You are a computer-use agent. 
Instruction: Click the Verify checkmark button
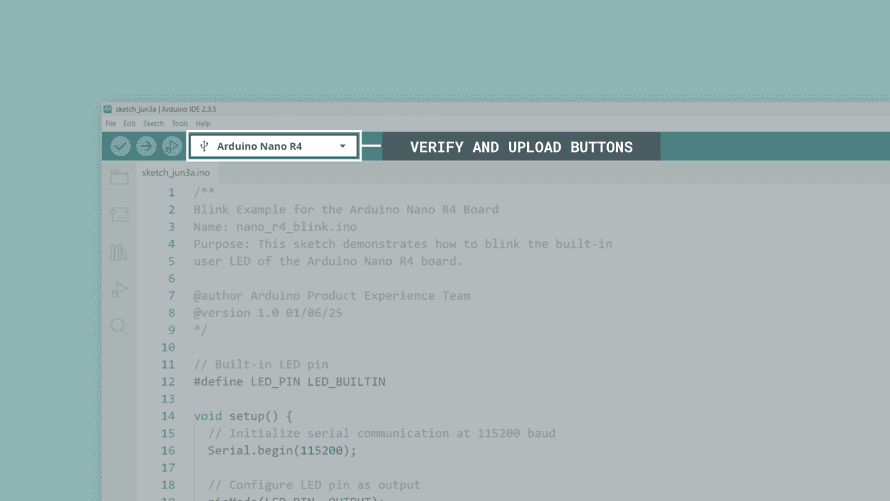pos(120,146)
